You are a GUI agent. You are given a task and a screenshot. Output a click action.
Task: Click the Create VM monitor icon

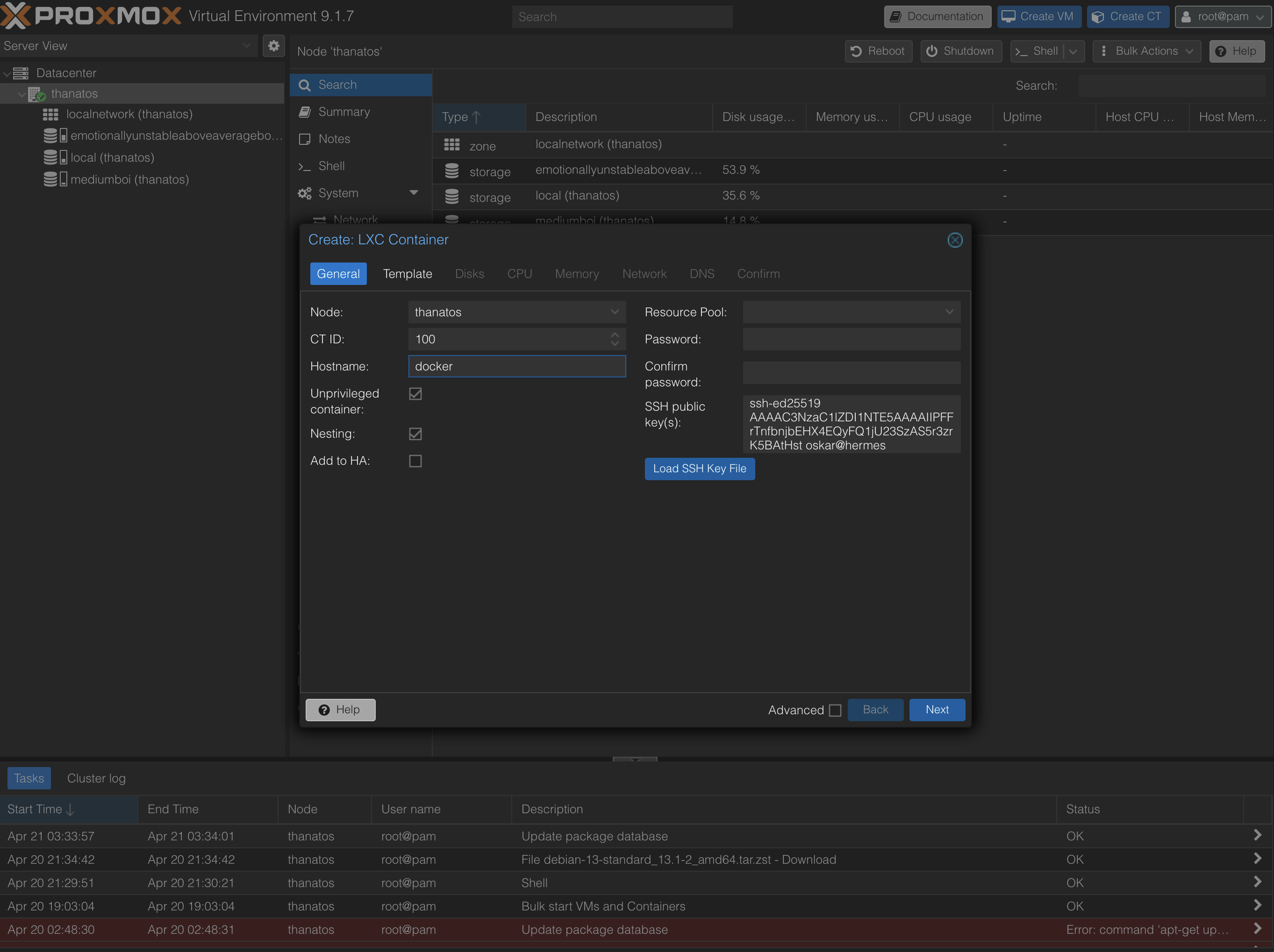pos(1008,17)
